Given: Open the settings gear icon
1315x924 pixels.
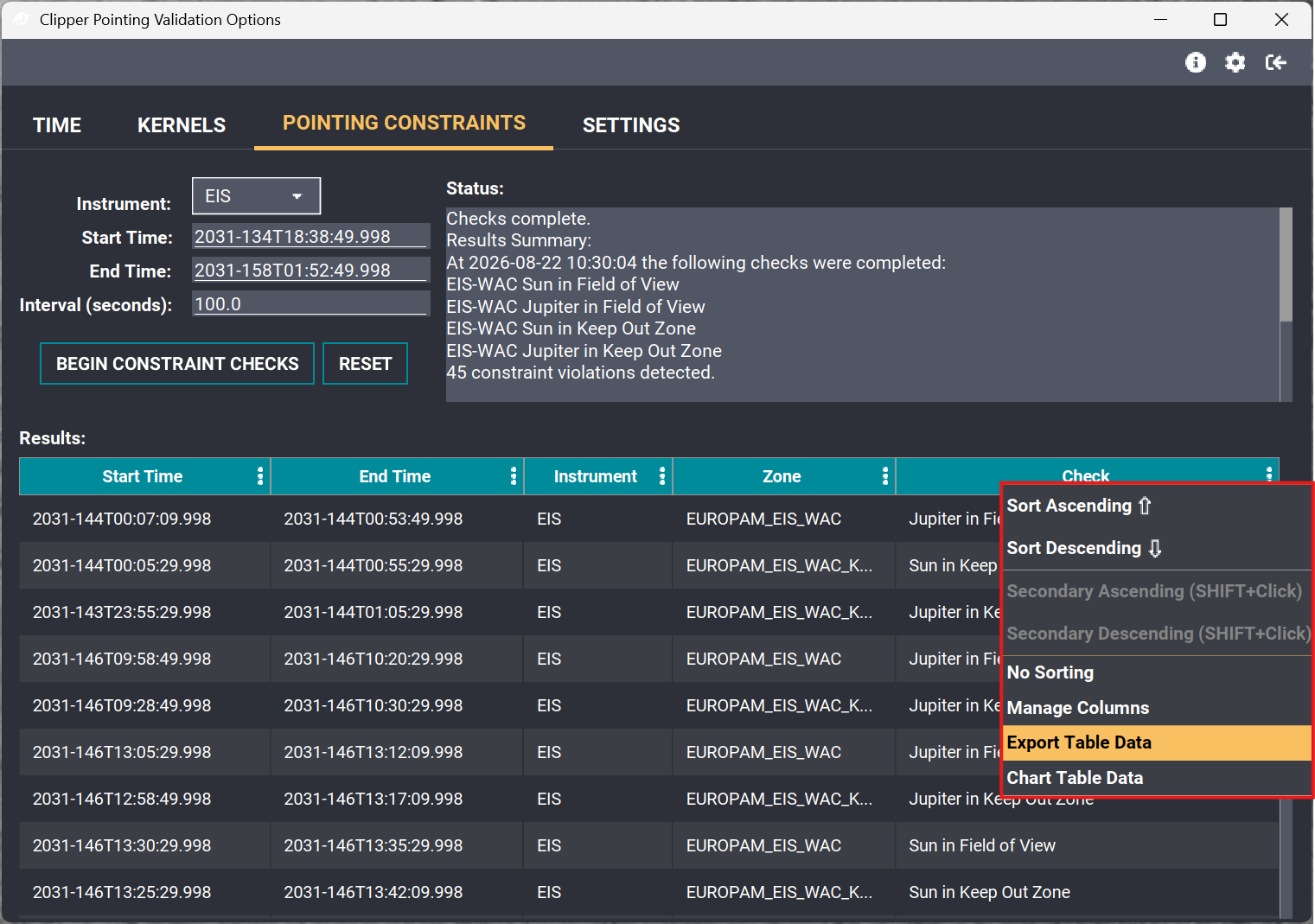Looking at the screenshot, I should (x=1235, y=62).
